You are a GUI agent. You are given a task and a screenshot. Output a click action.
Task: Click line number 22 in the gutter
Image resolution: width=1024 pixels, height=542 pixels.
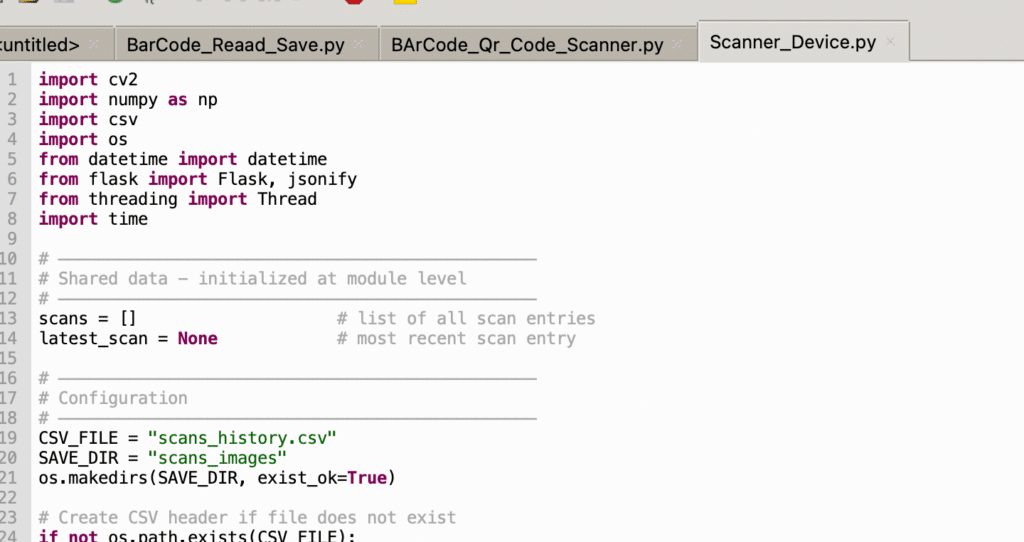[8, 498]
